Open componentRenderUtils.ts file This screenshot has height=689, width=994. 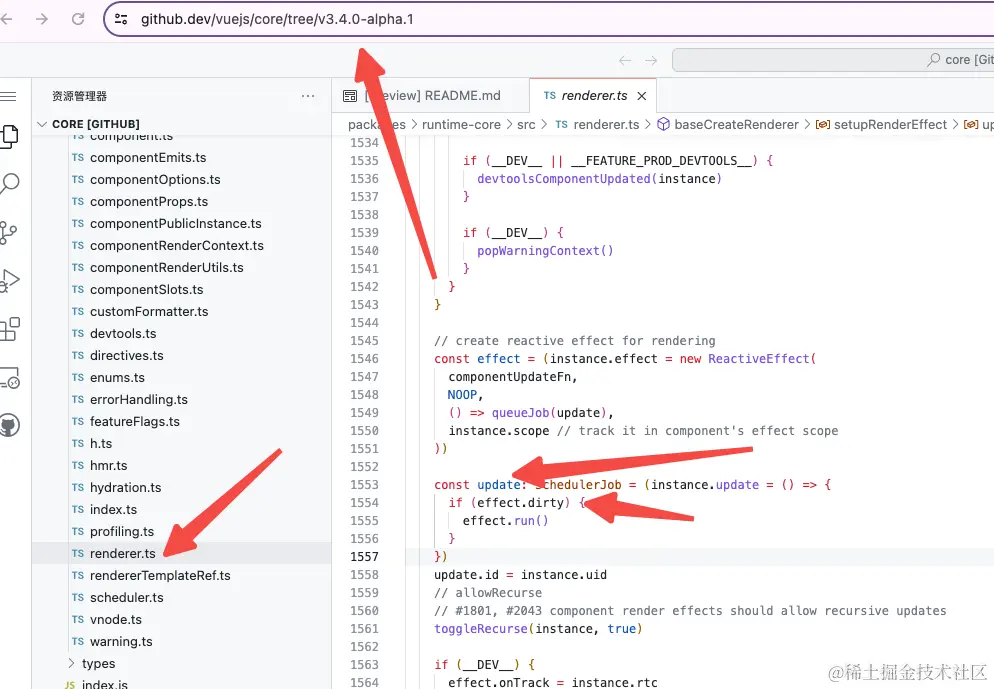point(167,267)
